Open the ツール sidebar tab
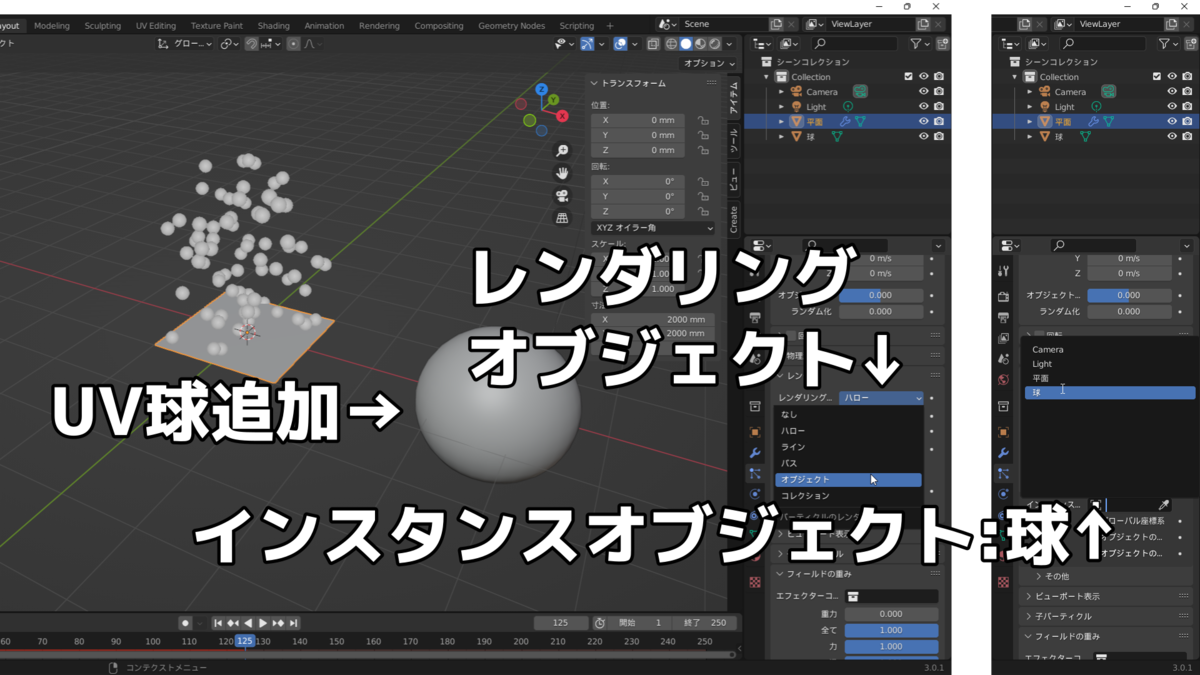This screenshot has height=675, width=1200. point(733,140)
